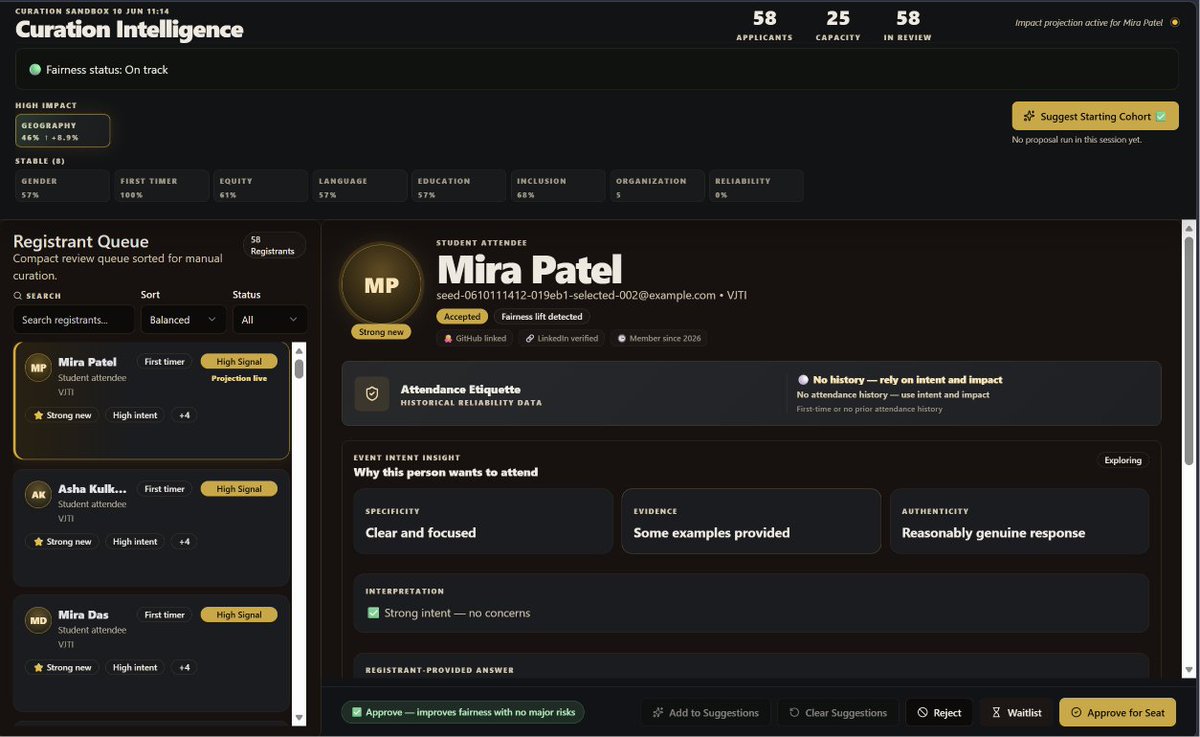Select the Language metric tile
Image resolution: width=1200 pixels, height=737 pixels.
[360, 187]
